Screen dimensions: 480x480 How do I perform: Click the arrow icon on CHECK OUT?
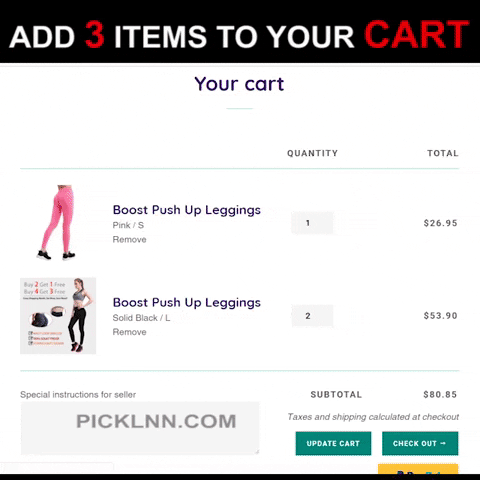443,443
